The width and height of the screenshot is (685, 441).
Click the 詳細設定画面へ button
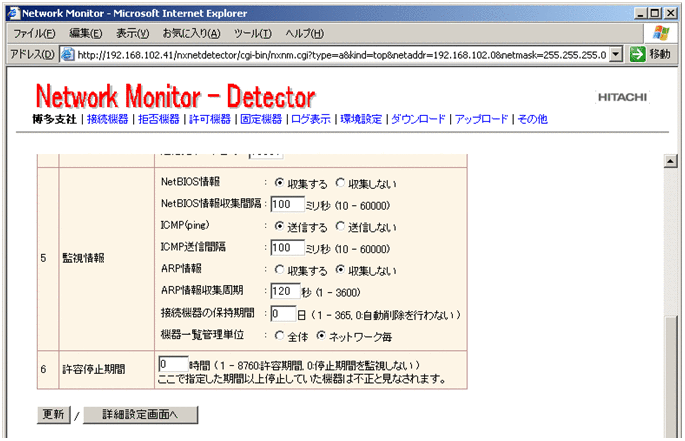[x=140, y=414]
